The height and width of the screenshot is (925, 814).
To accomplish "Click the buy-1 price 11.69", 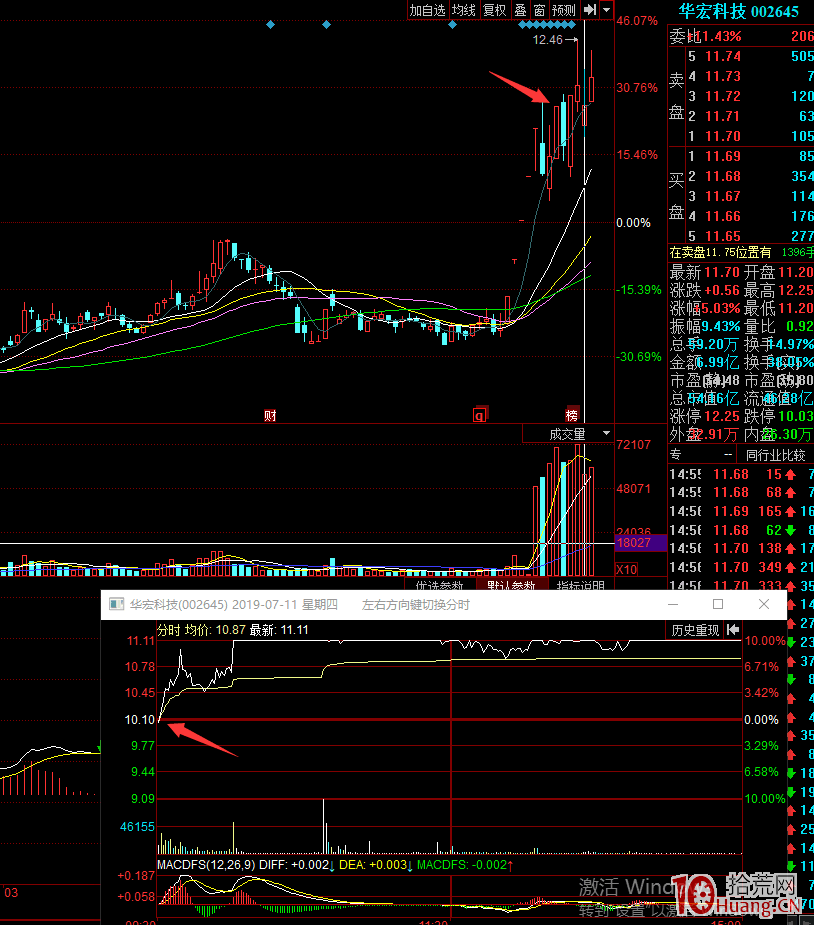I will point(723,156).
